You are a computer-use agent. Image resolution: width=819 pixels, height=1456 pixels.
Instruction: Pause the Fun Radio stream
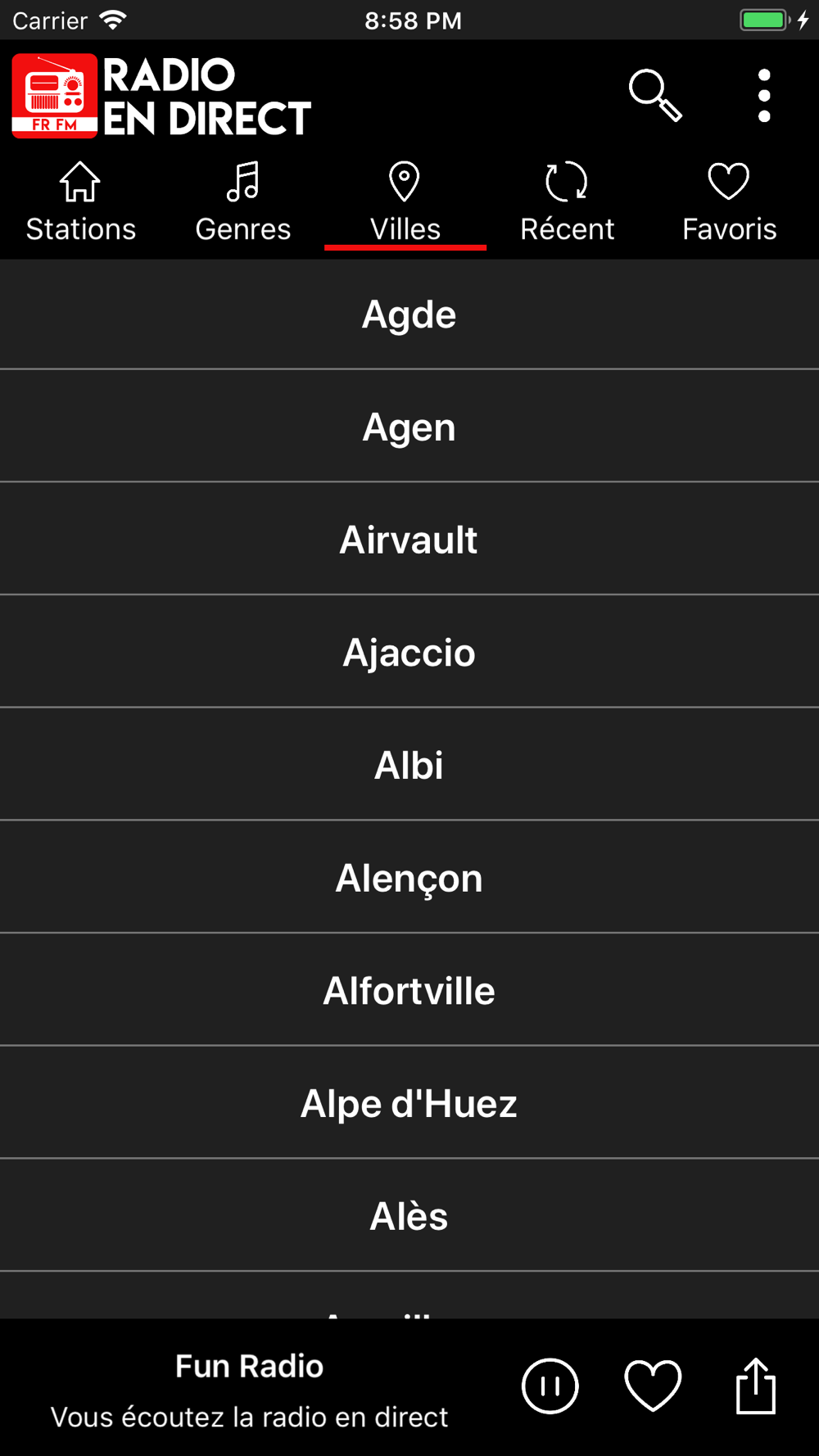pos(550,1386)
